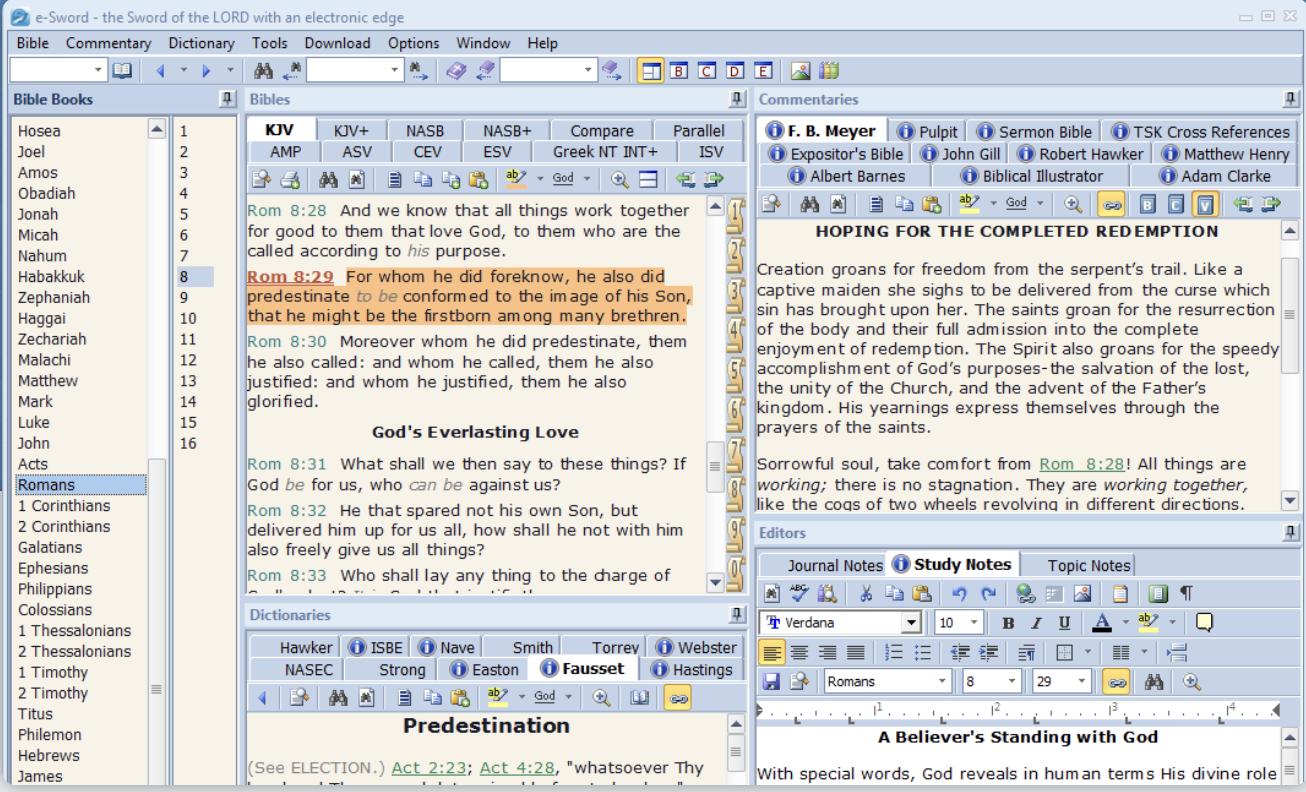This screenshot has width=1306, height=792.
Task: Toggle bold formatting in the editor
Action: [x=1008, y=623]
